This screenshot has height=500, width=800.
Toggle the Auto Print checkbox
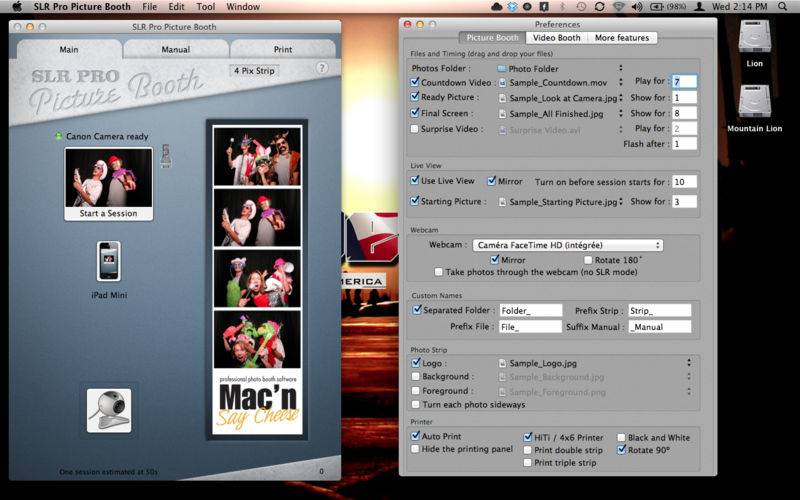415,437
